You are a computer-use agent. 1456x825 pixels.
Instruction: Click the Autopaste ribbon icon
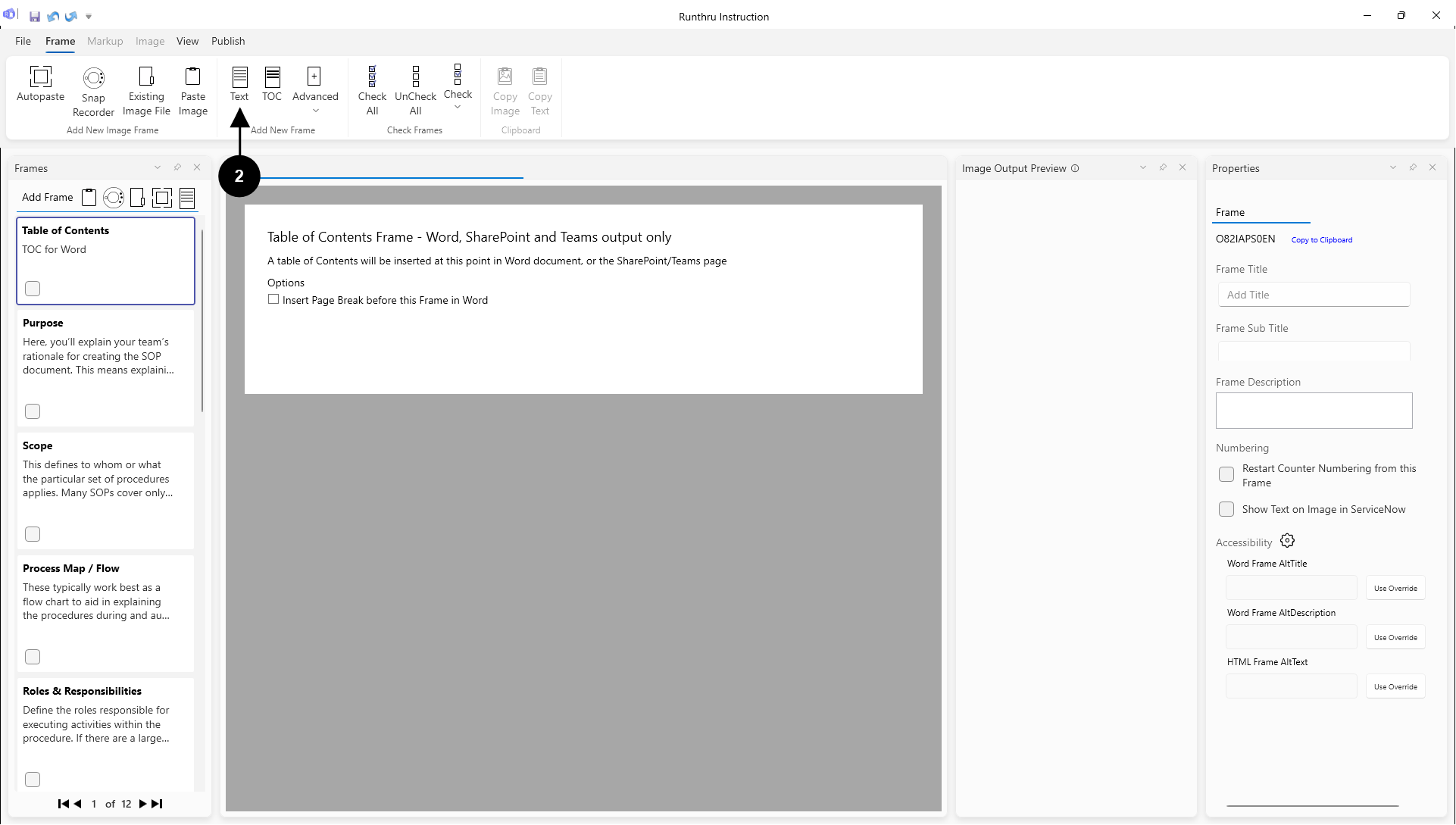point(40,77)
